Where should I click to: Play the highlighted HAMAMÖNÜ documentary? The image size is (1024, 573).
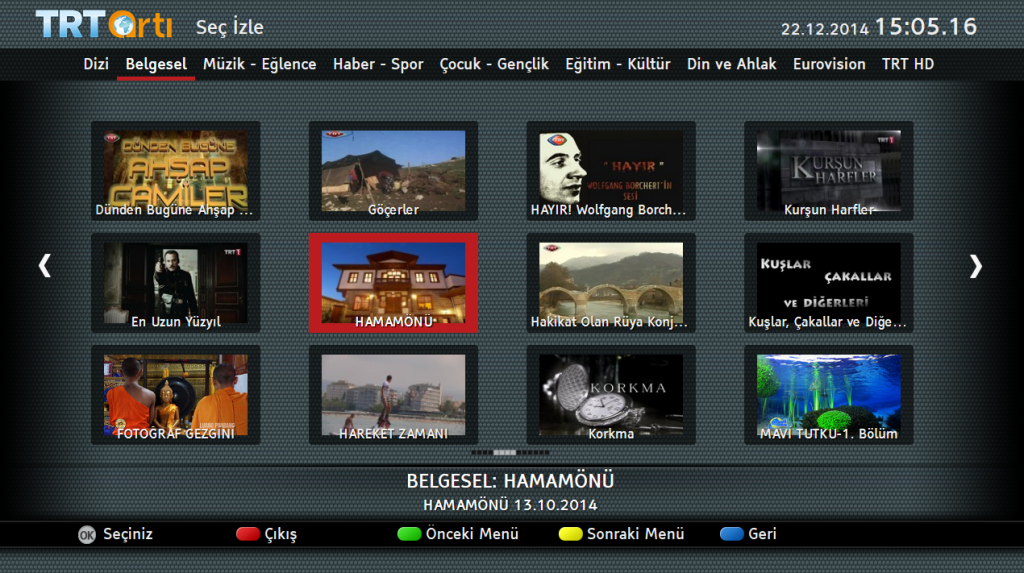pyautogui.click(x=393, y=283)
